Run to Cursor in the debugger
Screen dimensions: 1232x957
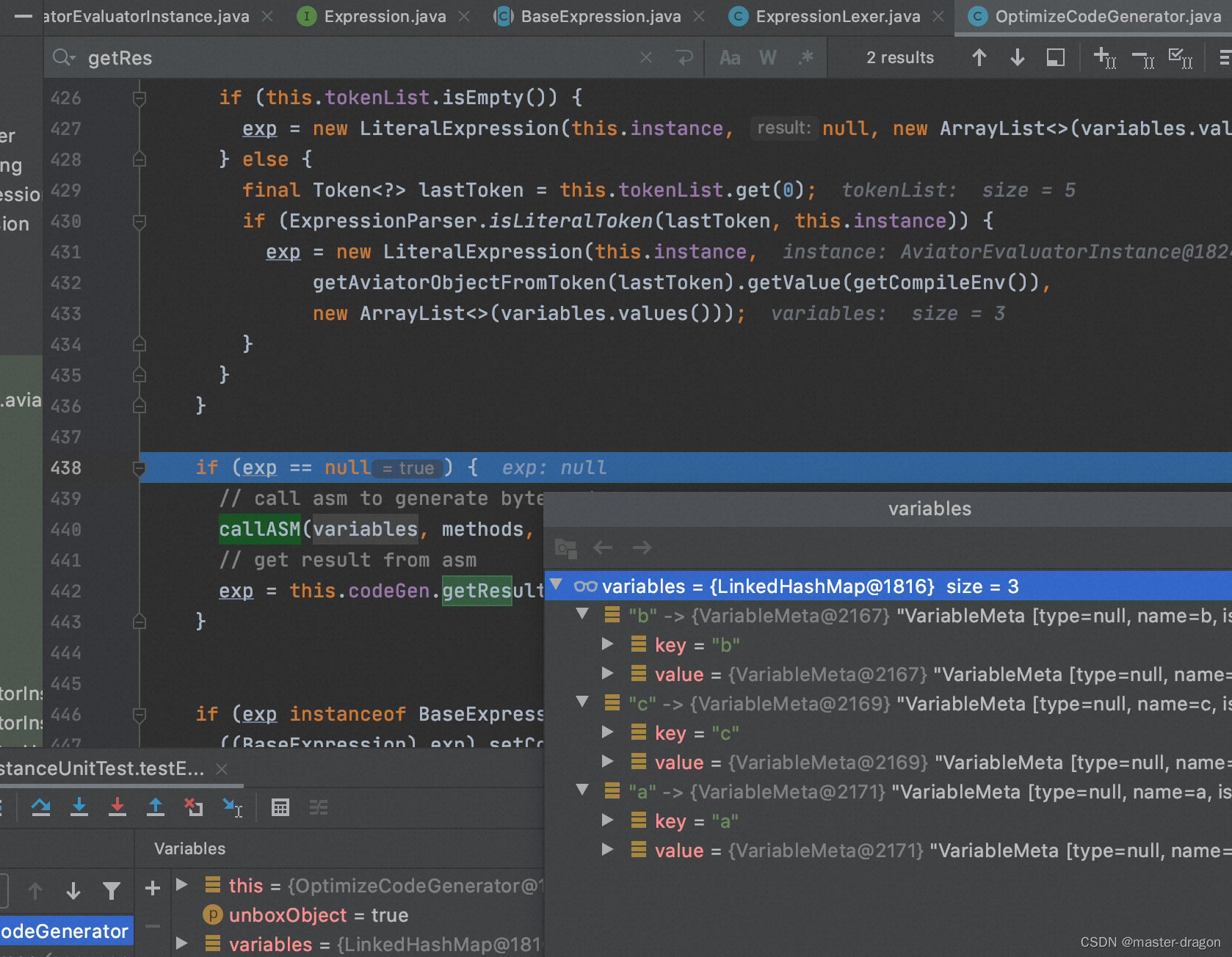point(233,807)
